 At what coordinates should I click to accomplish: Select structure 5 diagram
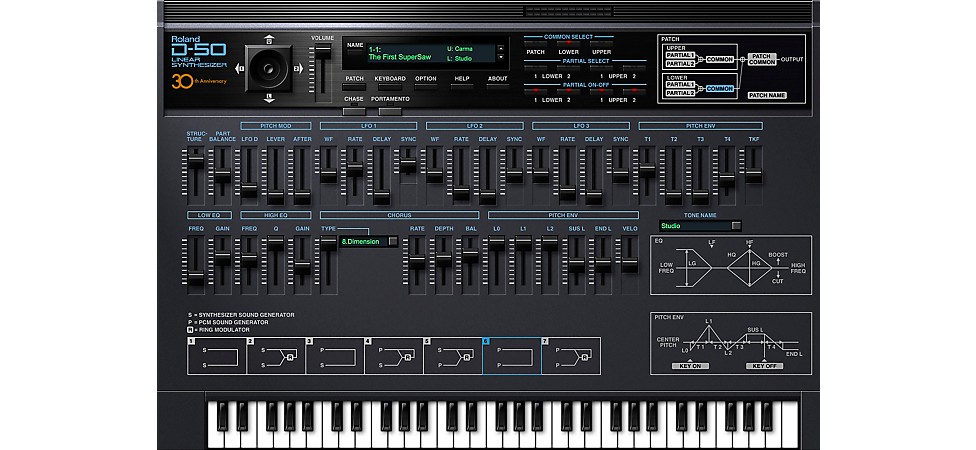coord(453,356)
